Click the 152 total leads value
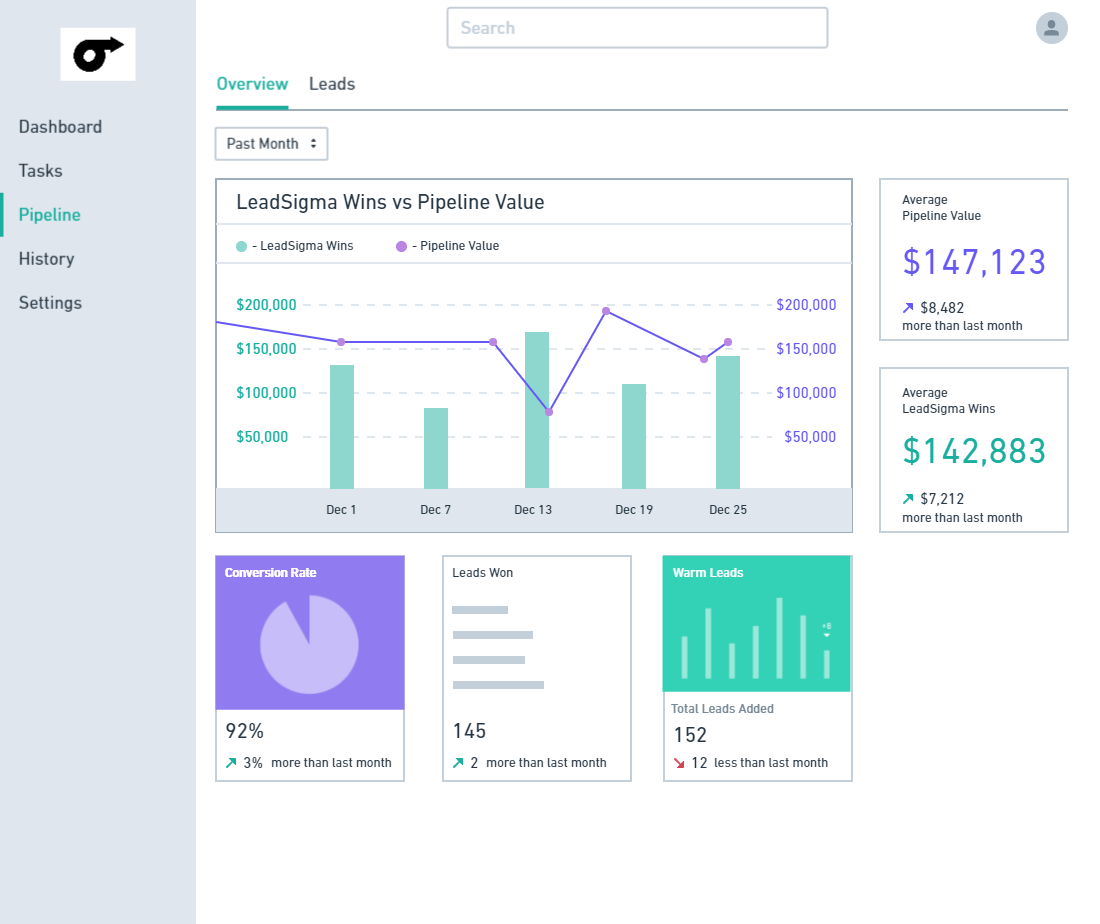This screenshot has height=924, width=1100. [690, 735]
